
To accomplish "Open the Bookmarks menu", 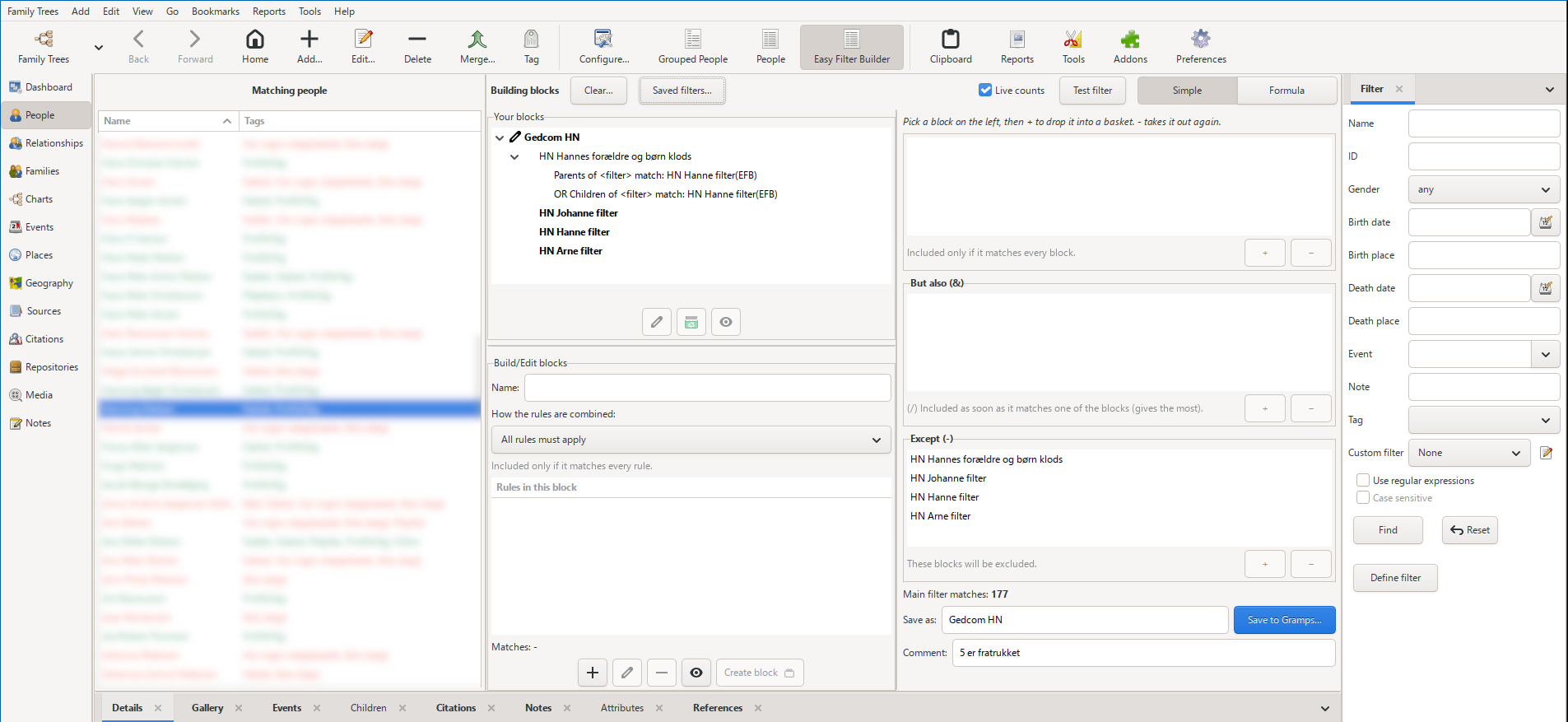I will pos(216,11).
